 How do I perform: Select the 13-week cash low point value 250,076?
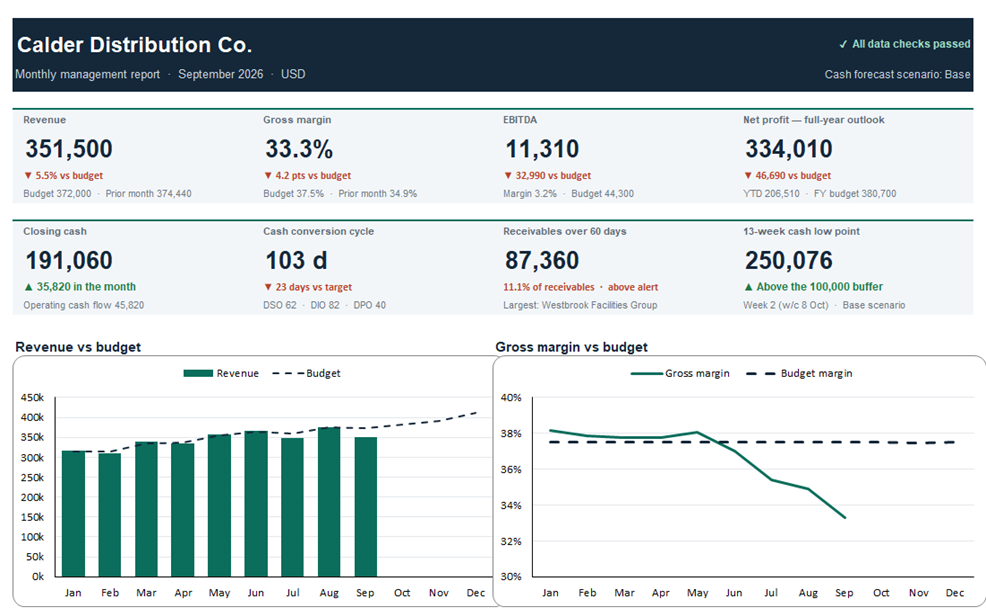click(789, 260)
